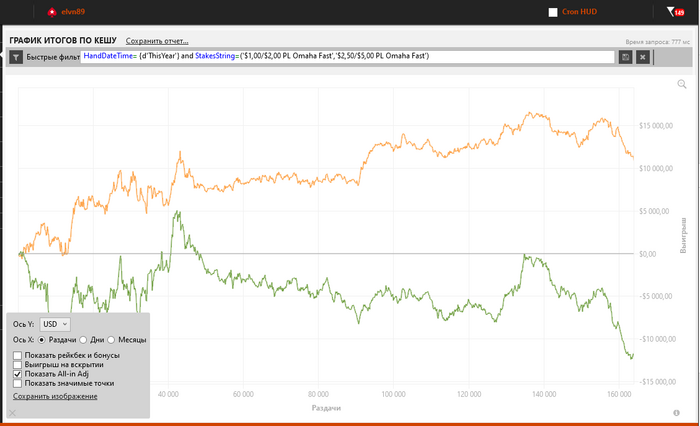The width and height of the screenshot is (700, 426).
Task: Click the Быстрые фильтры label
Action: coord(53,57)
